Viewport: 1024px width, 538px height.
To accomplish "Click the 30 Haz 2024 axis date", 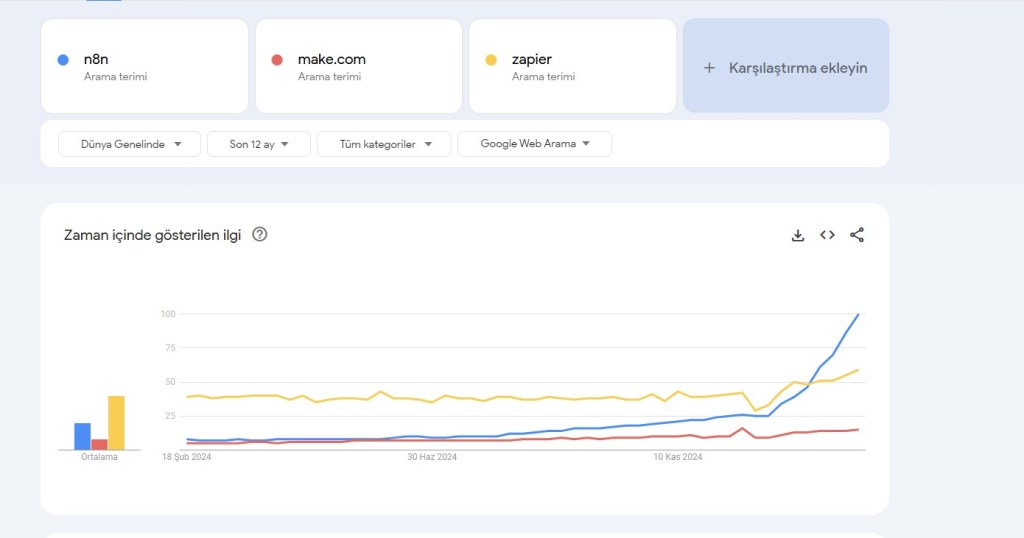I will pyautogui.click(x=432, y=457).
